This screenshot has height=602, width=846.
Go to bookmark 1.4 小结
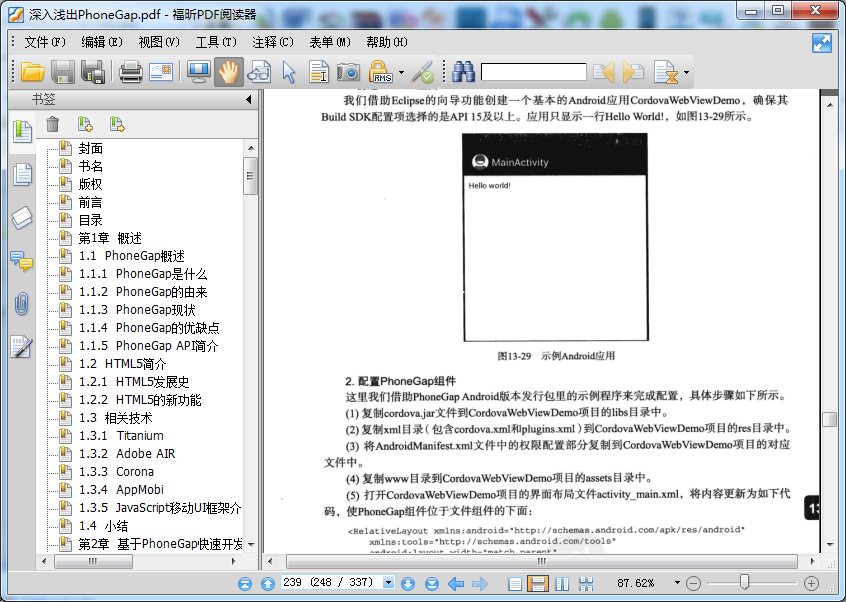[x=103, y=525]
